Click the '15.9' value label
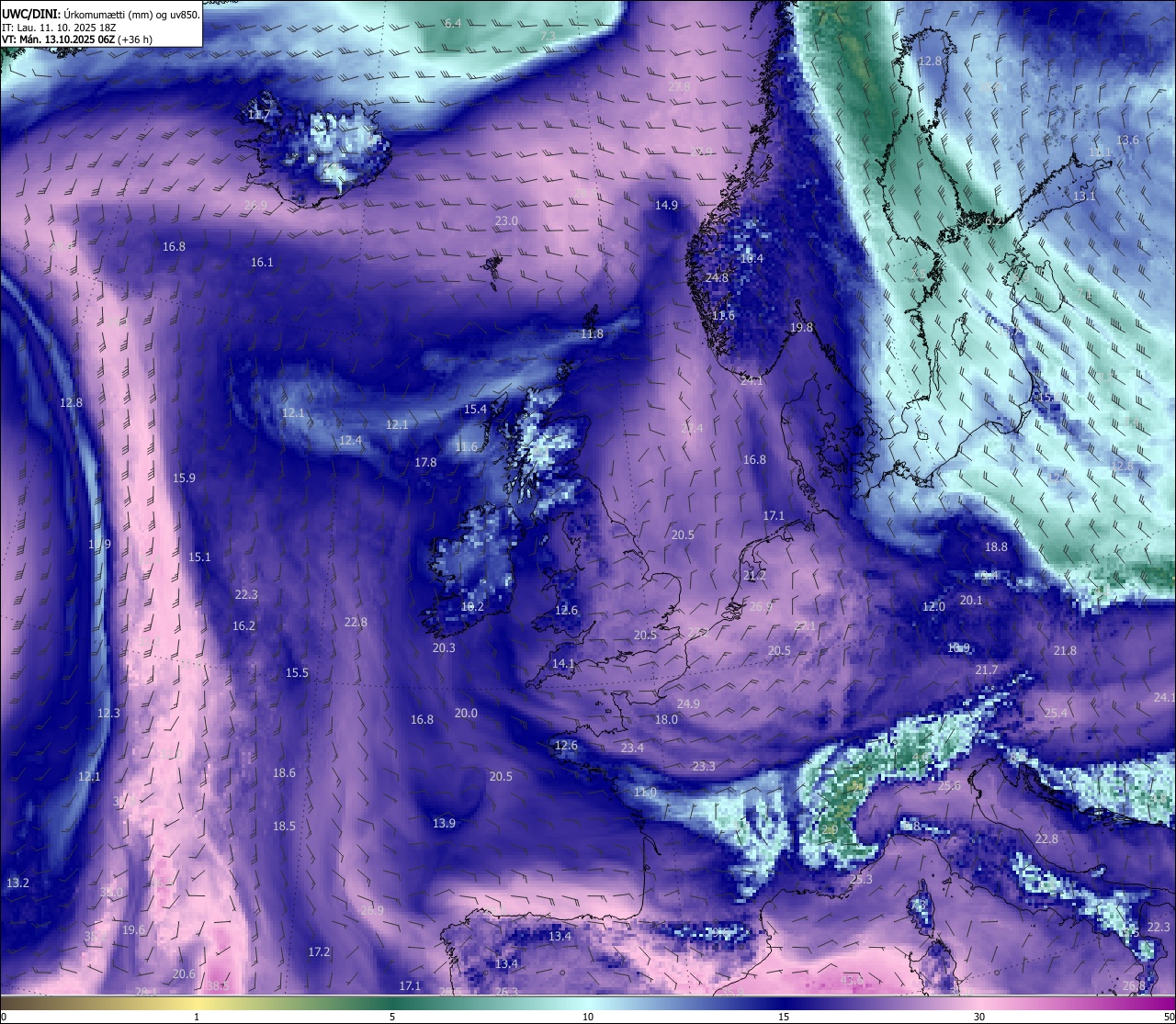Image resolution: width=1176 pixels, height=1024 pixels. point(184,478)
